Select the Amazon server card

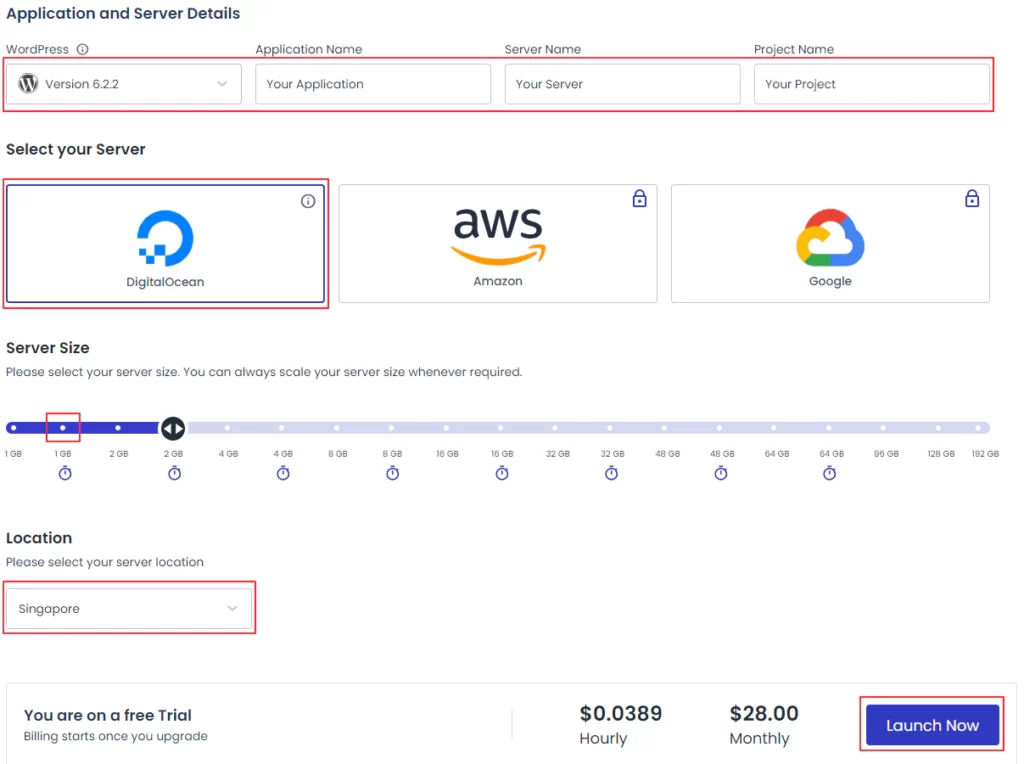tap(498, 244)
